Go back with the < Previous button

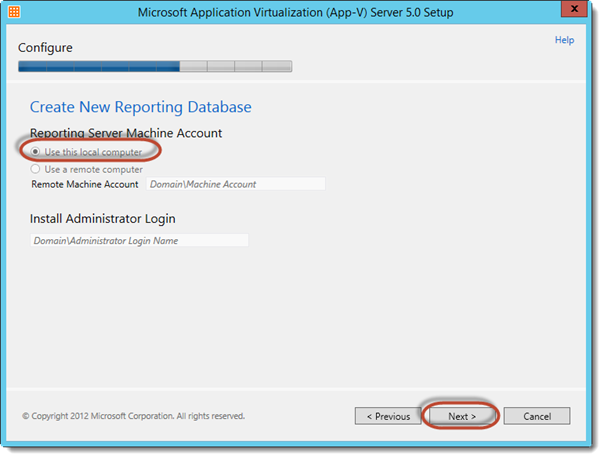click(388, 416)
